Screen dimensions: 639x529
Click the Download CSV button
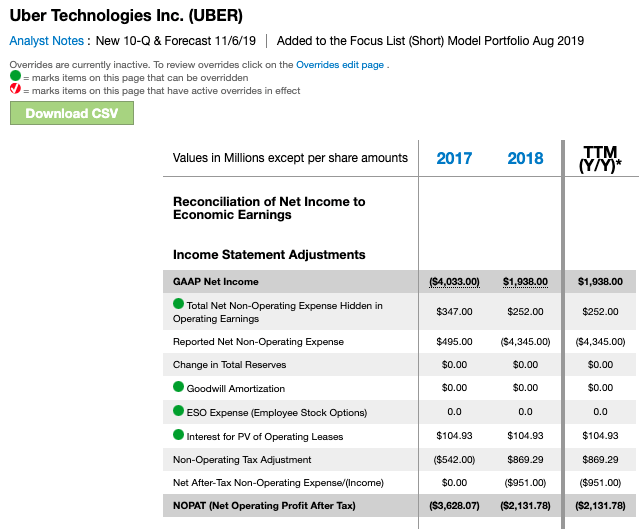tap(72, 113)
